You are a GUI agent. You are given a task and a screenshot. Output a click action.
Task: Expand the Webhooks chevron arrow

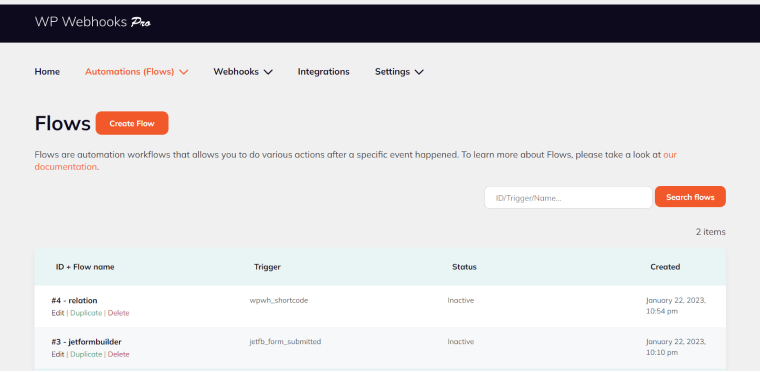click(x=268, y=72)
